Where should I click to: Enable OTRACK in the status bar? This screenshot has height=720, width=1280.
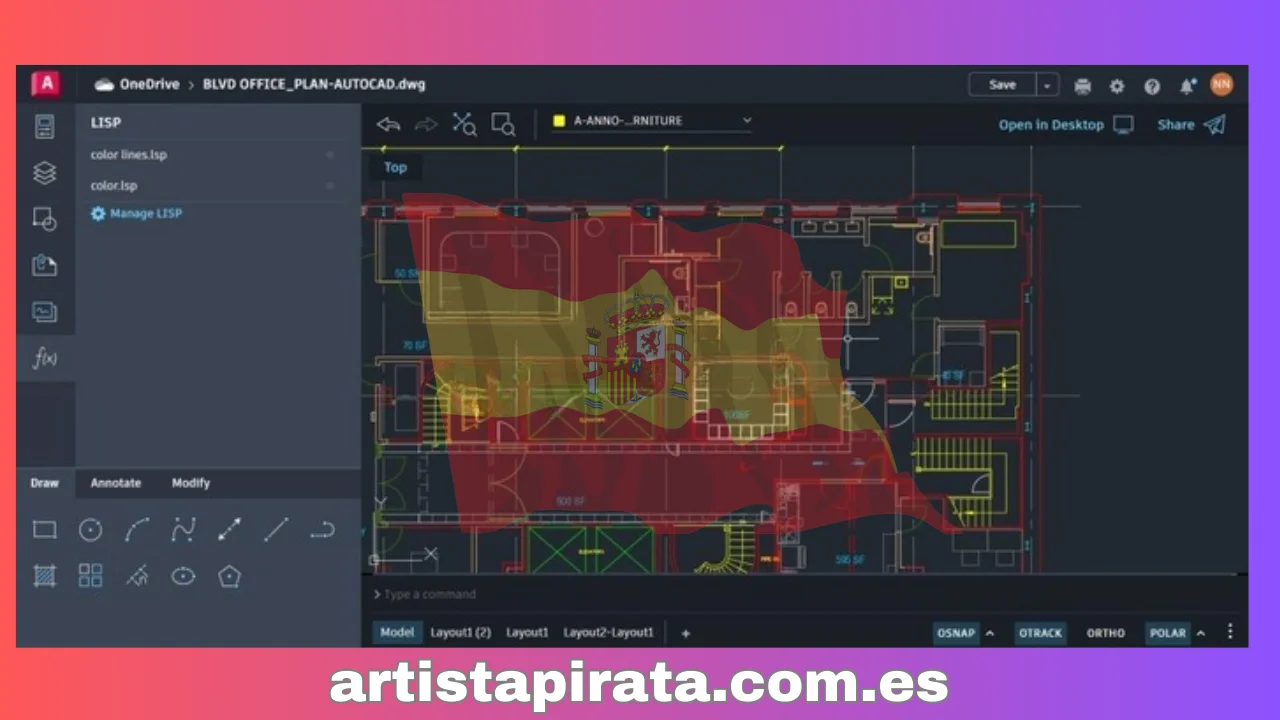(1040, 632)
